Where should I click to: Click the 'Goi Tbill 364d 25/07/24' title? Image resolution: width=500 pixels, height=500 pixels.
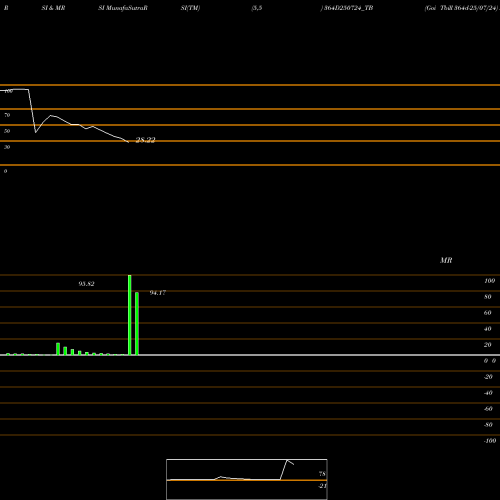tap(461, 8)
